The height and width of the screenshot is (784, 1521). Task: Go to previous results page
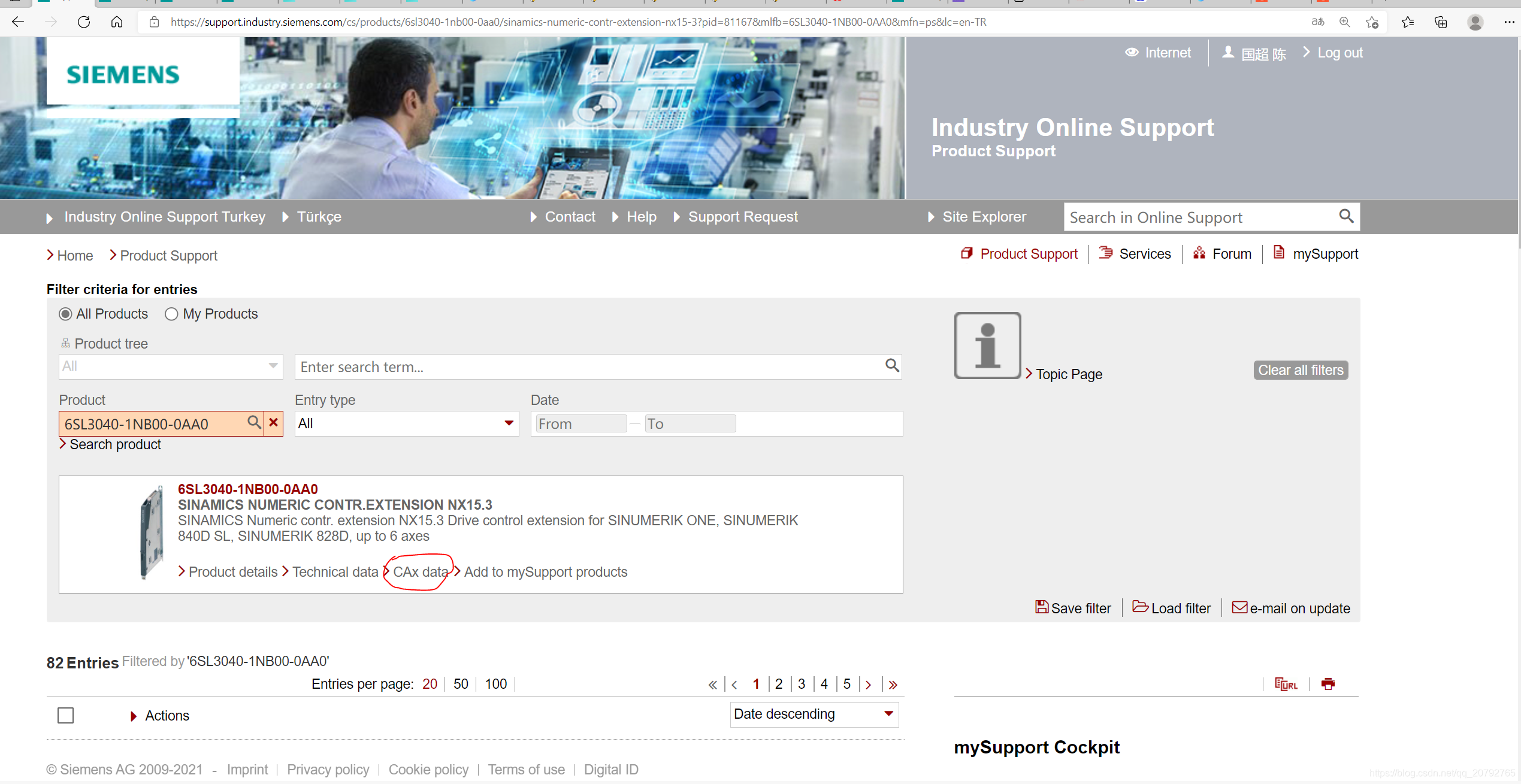click(734, 685)
